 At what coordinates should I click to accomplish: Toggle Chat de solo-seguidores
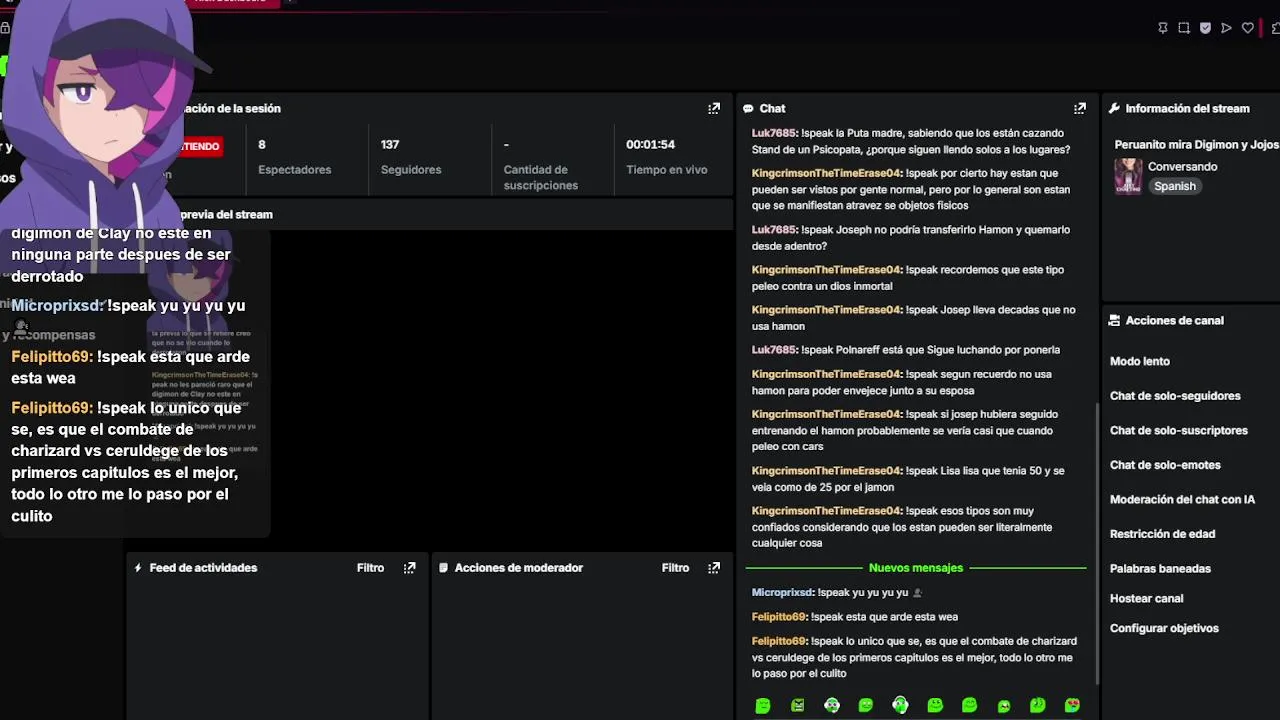pos(1175,396)
